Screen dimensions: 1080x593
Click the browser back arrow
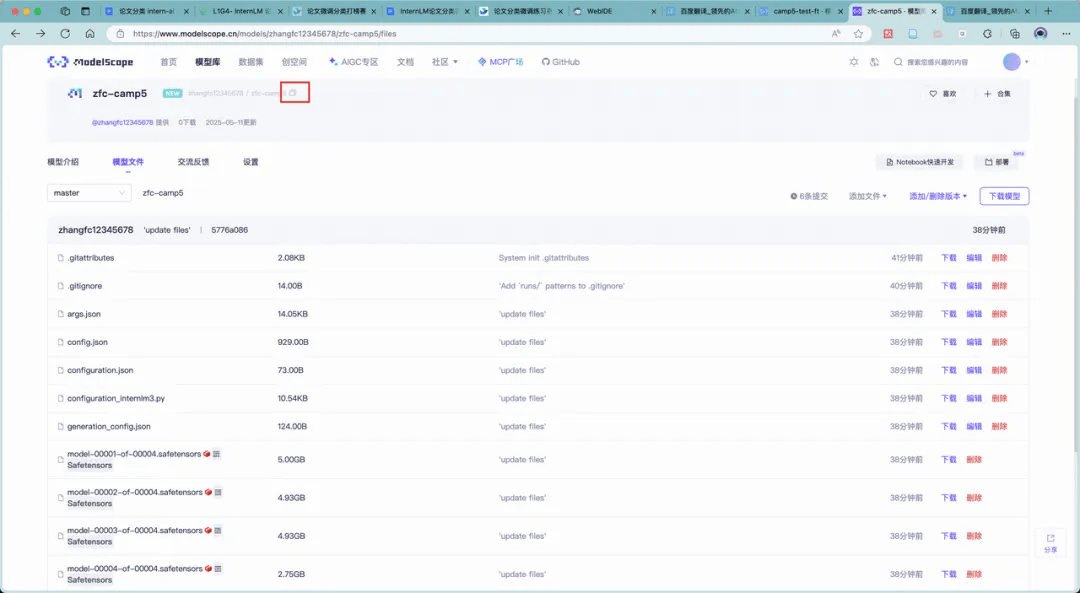[x=15, y=34]
